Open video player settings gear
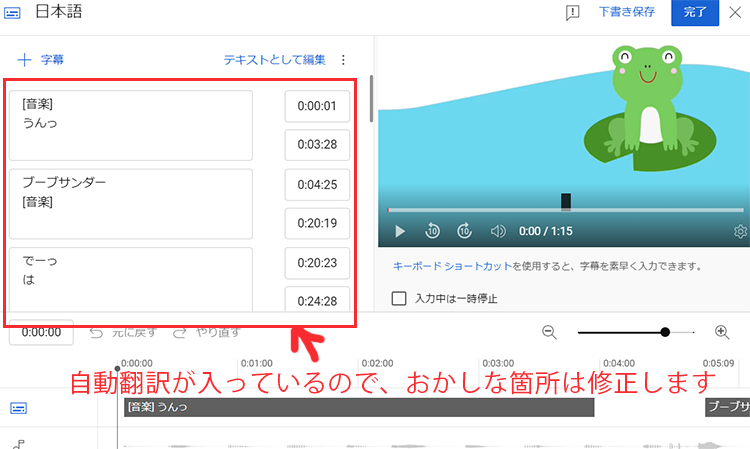The image size is (750, 449). (x=740, y=231)
